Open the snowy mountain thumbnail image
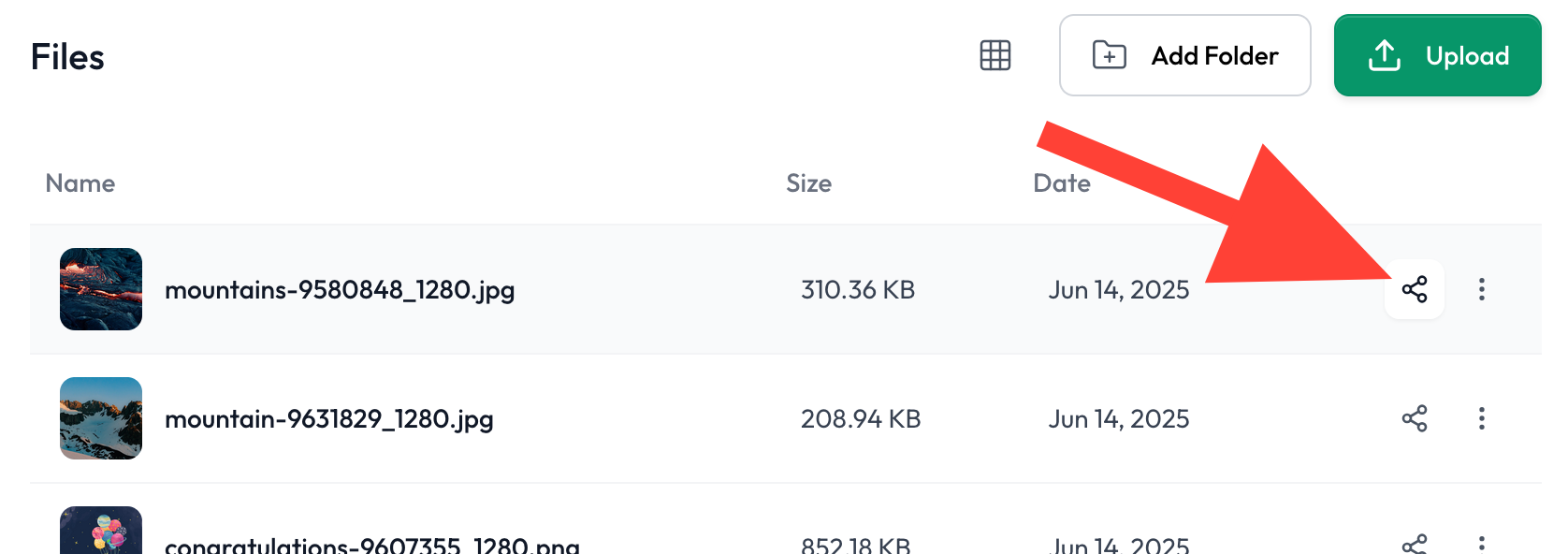This screenshot has width=1568, height=554. coord(101,418)
